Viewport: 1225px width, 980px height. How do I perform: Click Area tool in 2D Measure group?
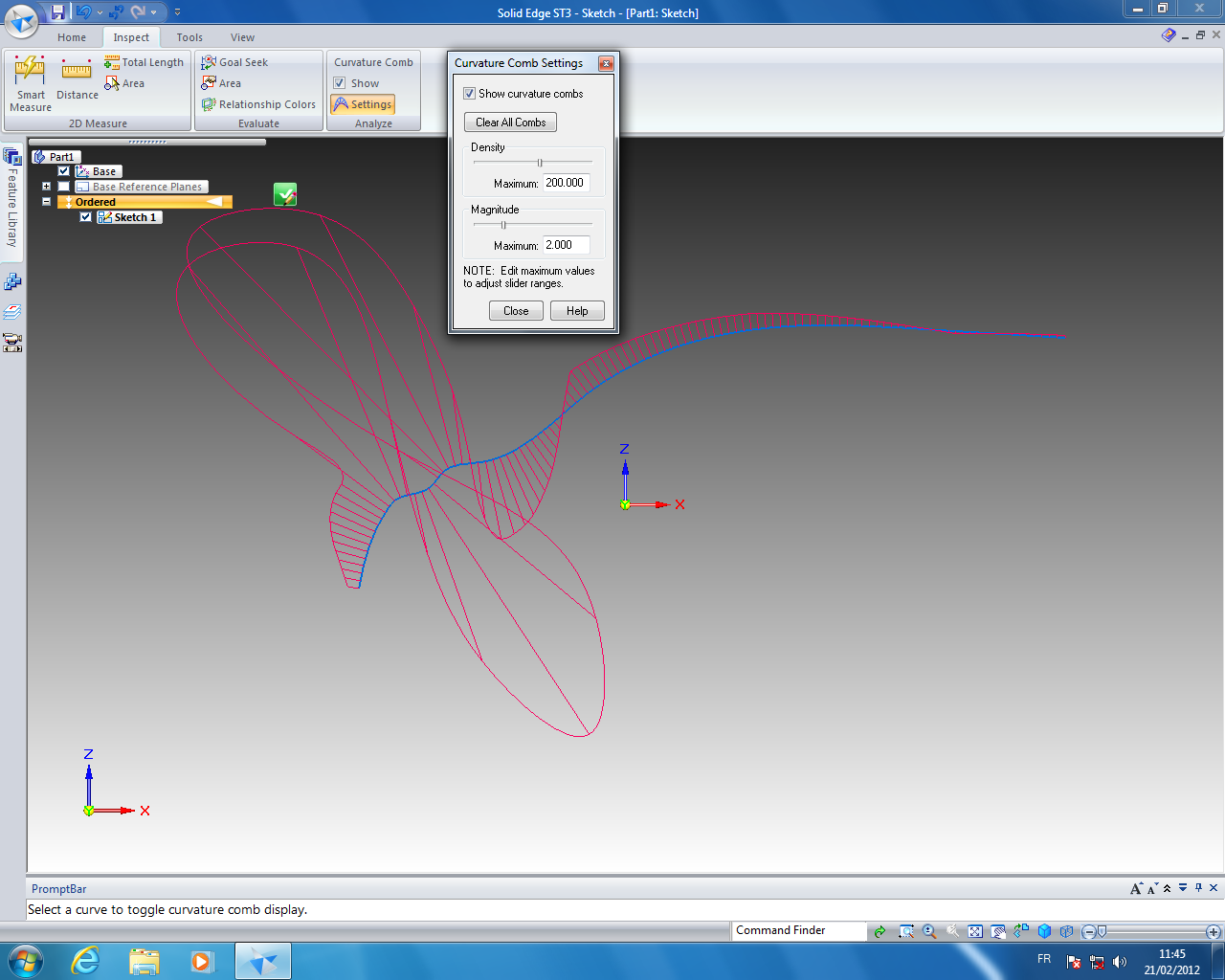(x=124, y=83)
